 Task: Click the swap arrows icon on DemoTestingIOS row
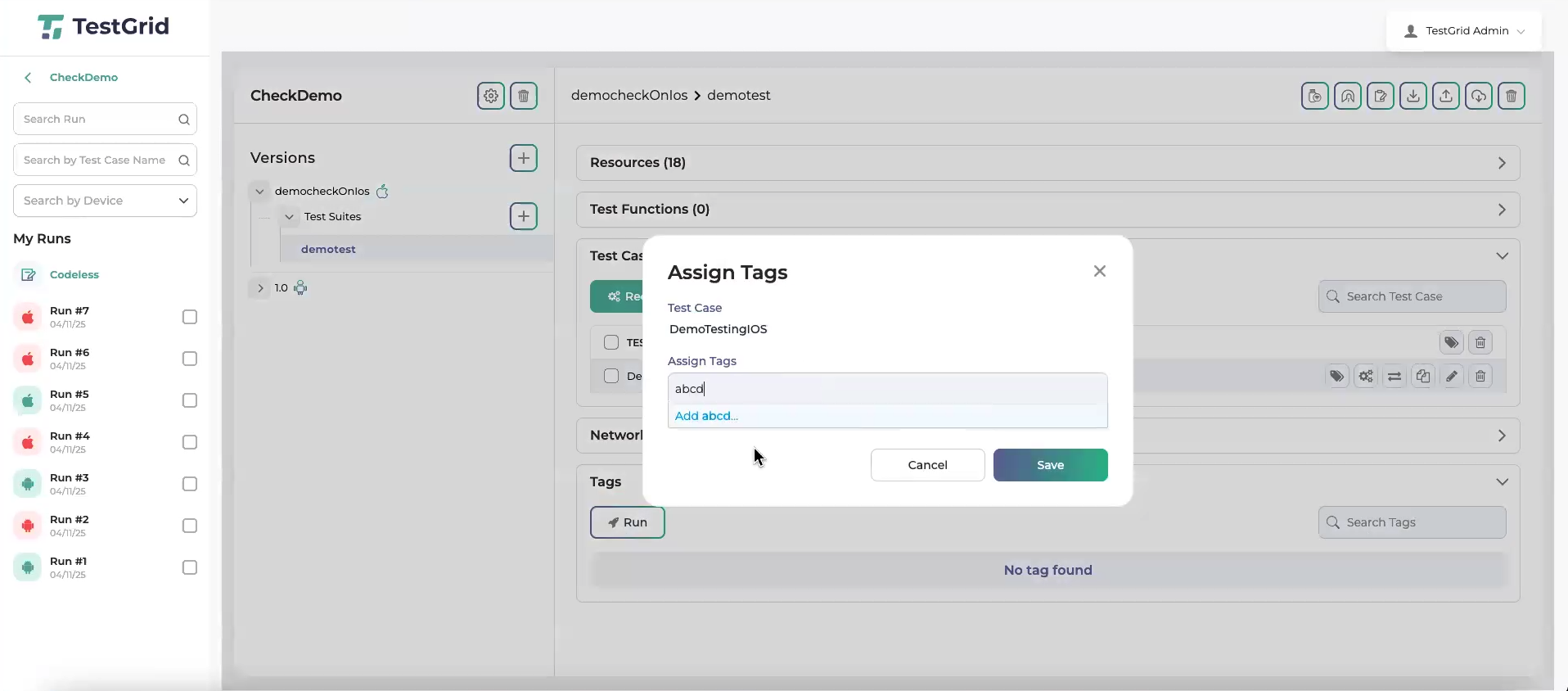click(1395, 377)
